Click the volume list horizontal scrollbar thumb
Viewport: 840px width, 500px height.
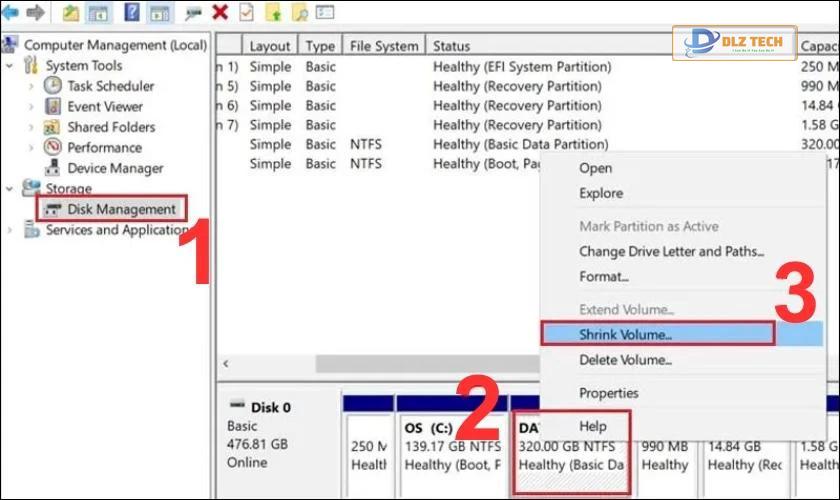pyautogui.click(x=428, y=363)
